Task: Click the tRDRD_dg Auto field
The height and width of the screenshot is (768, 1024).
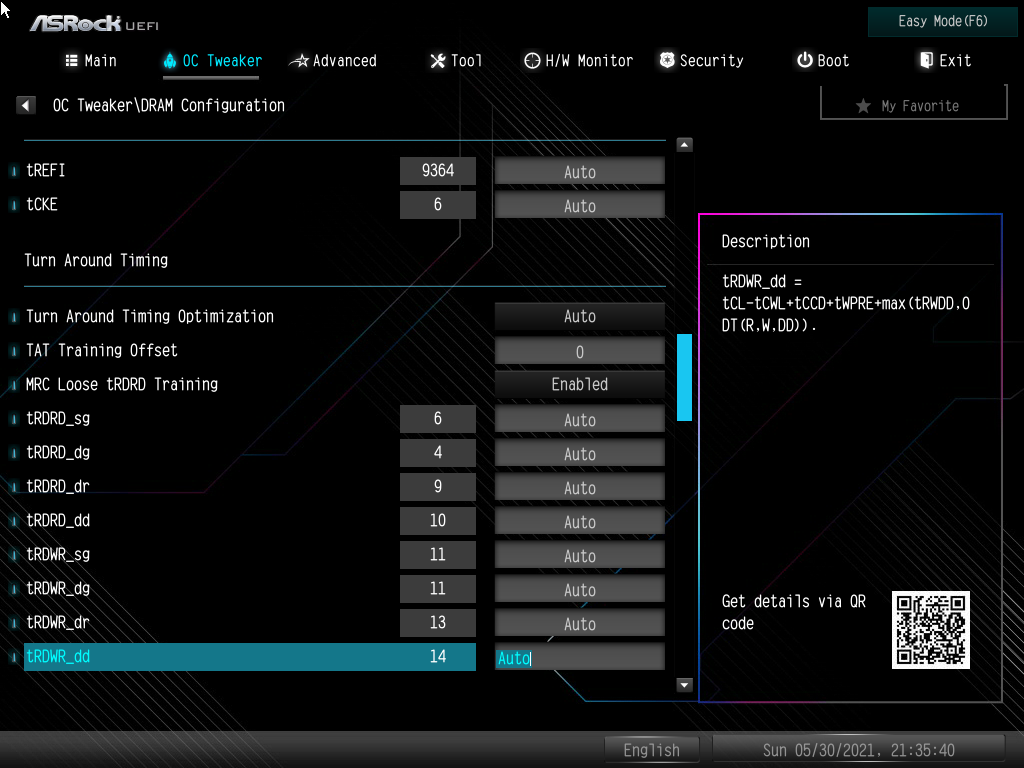Action: click(579, 453)
